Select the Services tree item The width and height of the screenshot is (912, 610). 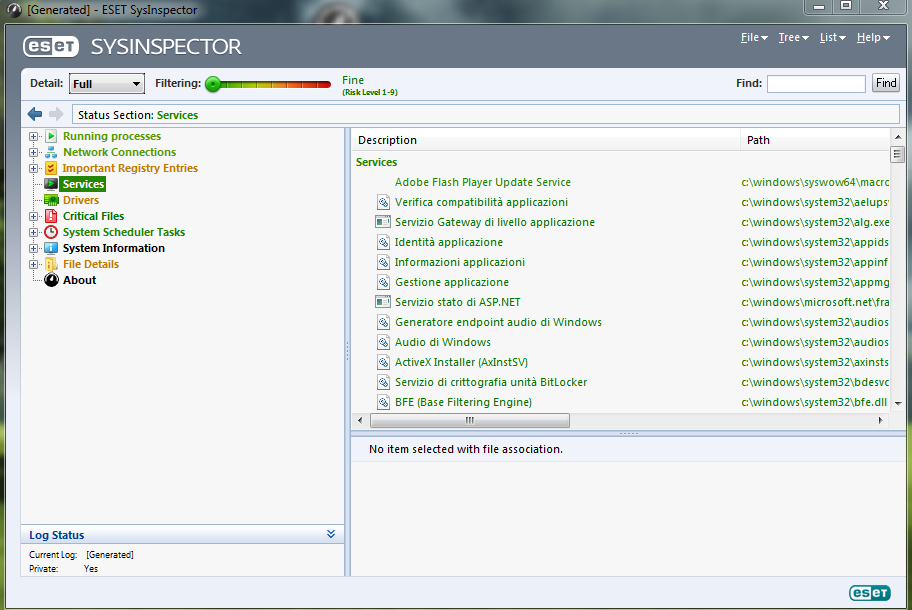click(x=83, y=184)
